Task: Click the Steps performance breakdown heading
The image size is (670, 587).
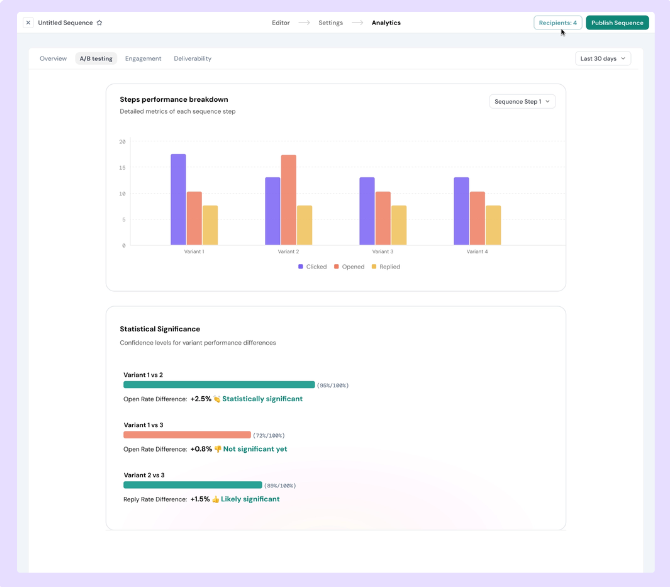Action: pos(174,100)
